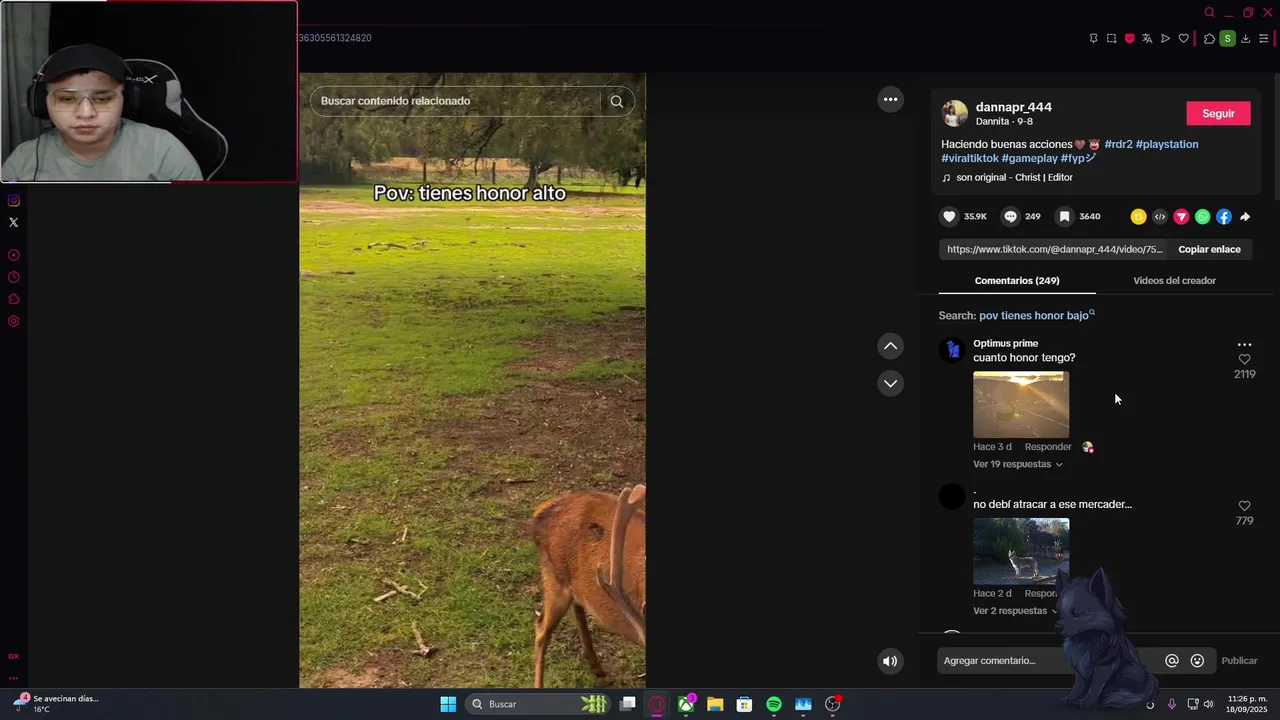Image resolution: width=1280 pixels, height=720 pixels.
Task: Open browser extensions cube in toolbar
Action: point(1209,38)
